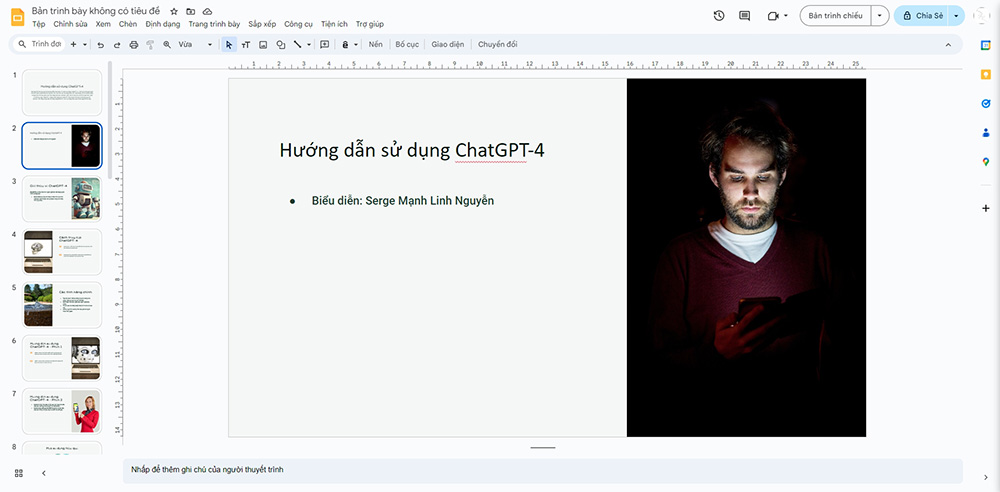Click the move to folder icon
Screen dimensions: 1000x492
tap(191, 11)
